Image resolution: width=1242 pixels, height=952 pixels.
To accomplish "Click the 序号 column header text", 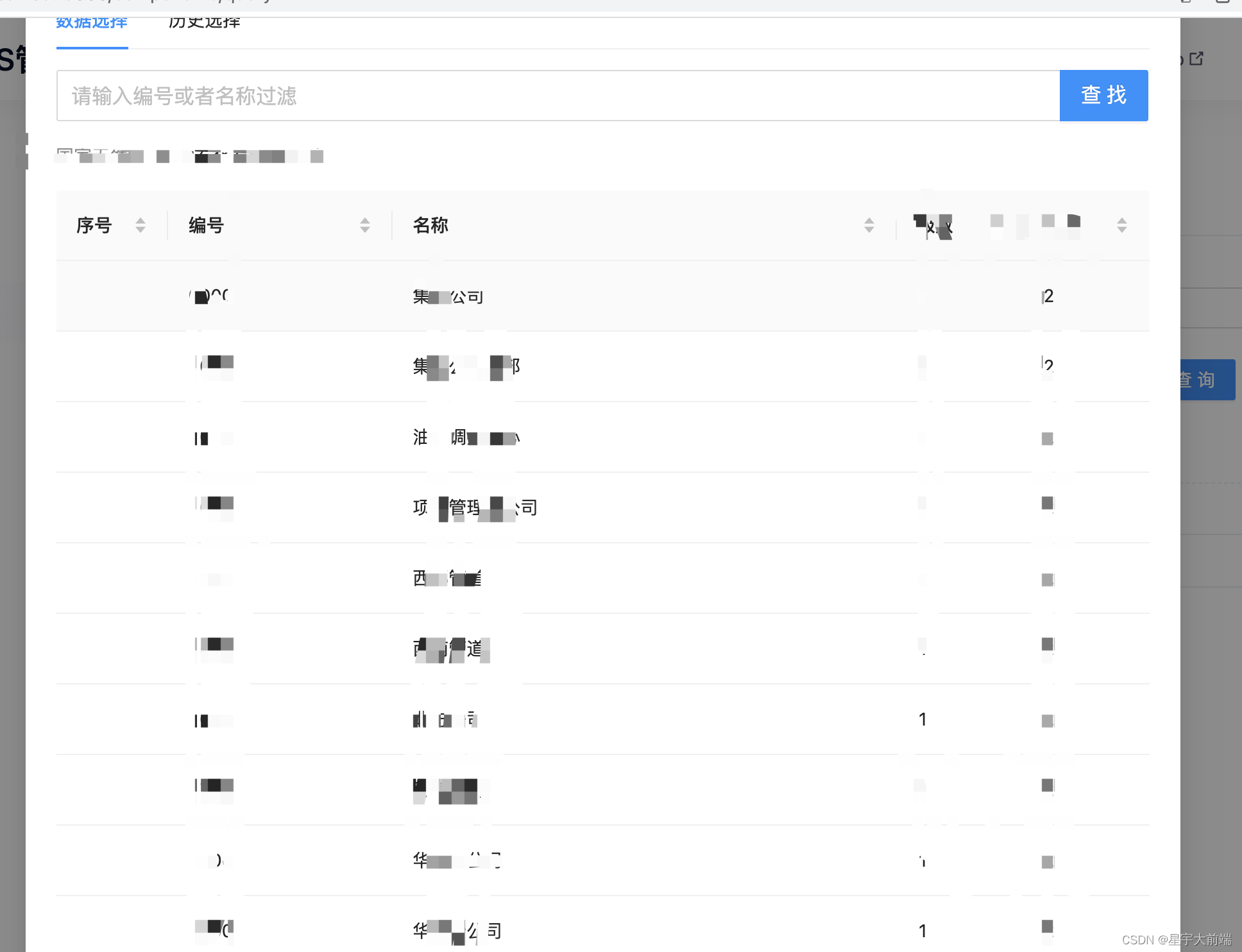I will 94,225.
